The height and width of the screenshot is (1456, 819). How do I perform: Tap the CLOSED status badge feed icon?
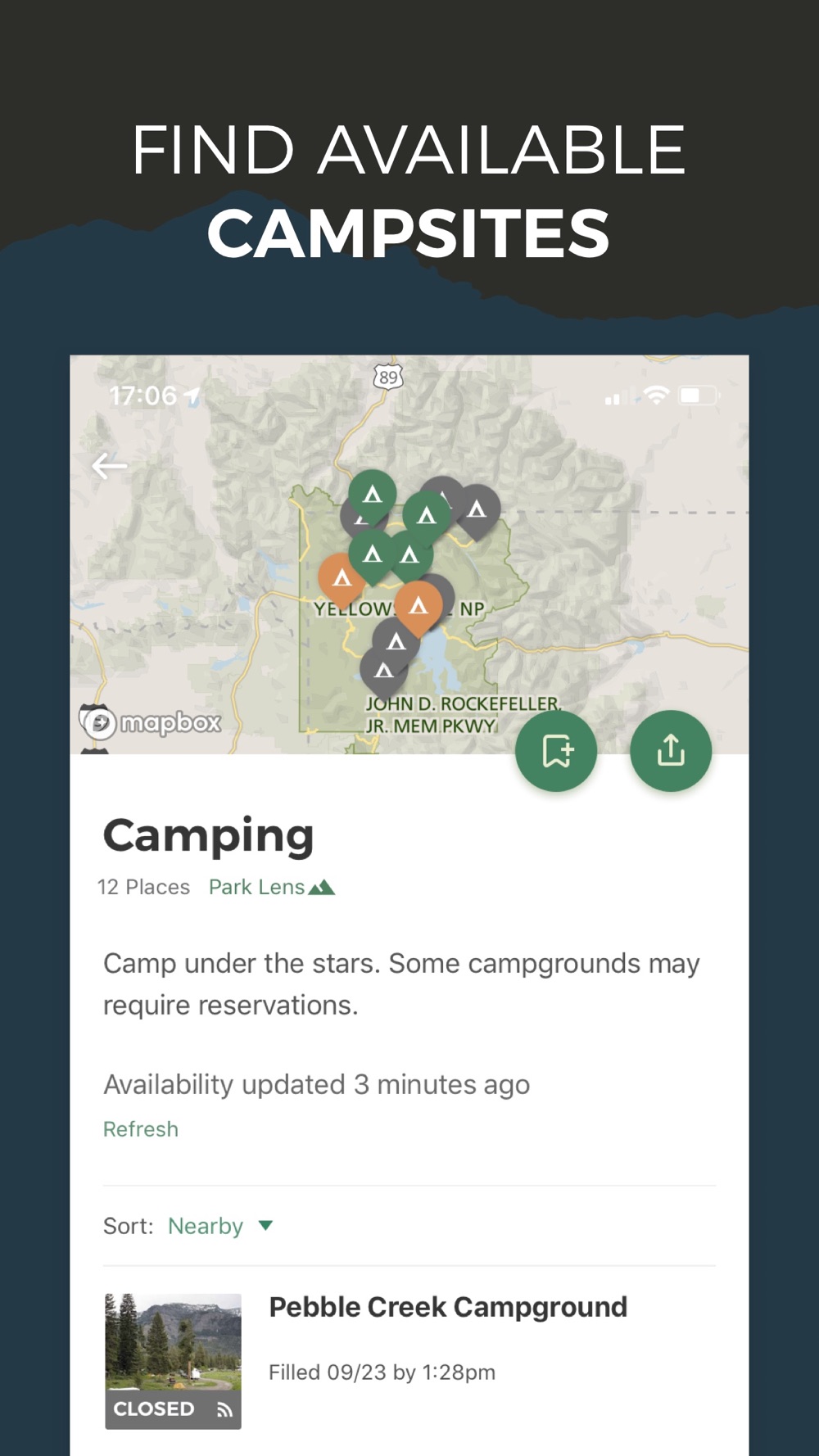[224, 1409]
